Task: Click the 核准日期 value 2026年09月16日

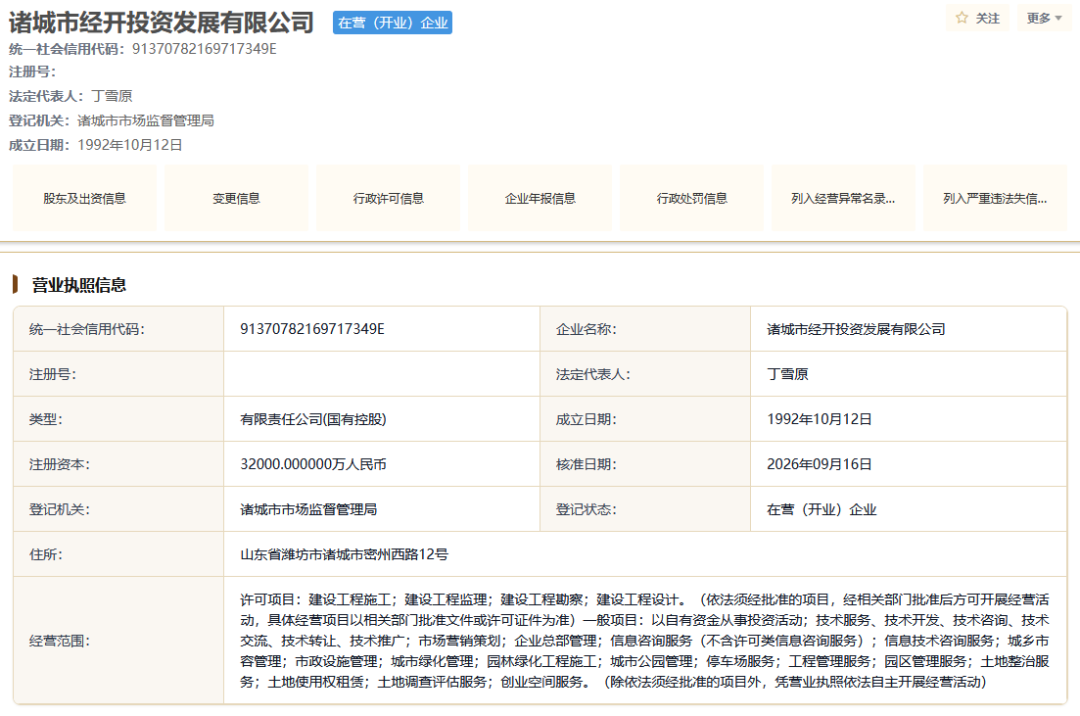Action: 819,465
